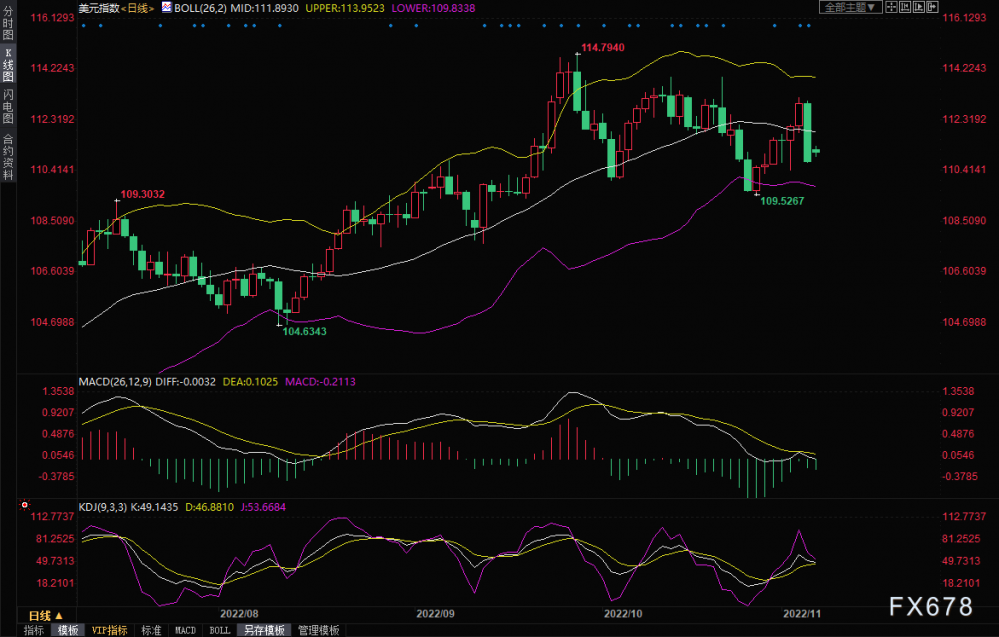
Task: Click the 114.7940 high price label
Action: [603, 47]
